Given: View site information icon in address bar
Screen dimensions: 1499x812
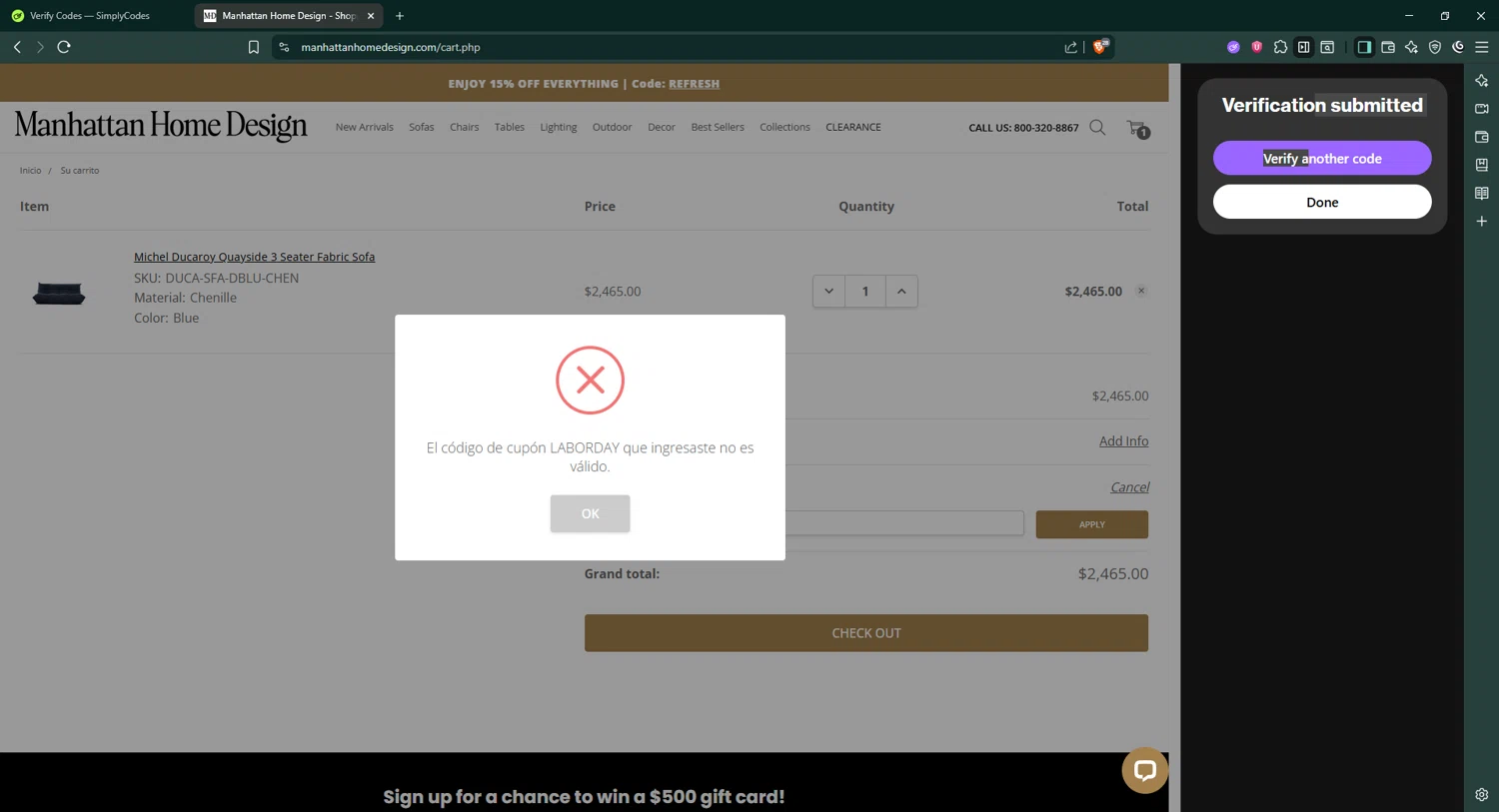Looking at the screenshot, I should pyautogui.click(x=284, y=47).
